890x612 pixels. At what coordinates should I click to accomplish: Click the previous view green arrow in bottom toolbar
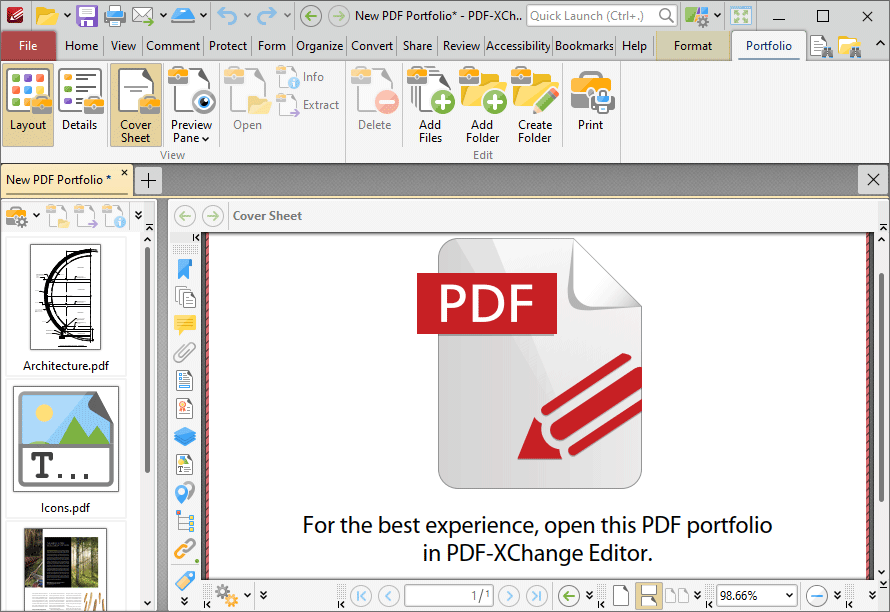(x=569, y=596)
